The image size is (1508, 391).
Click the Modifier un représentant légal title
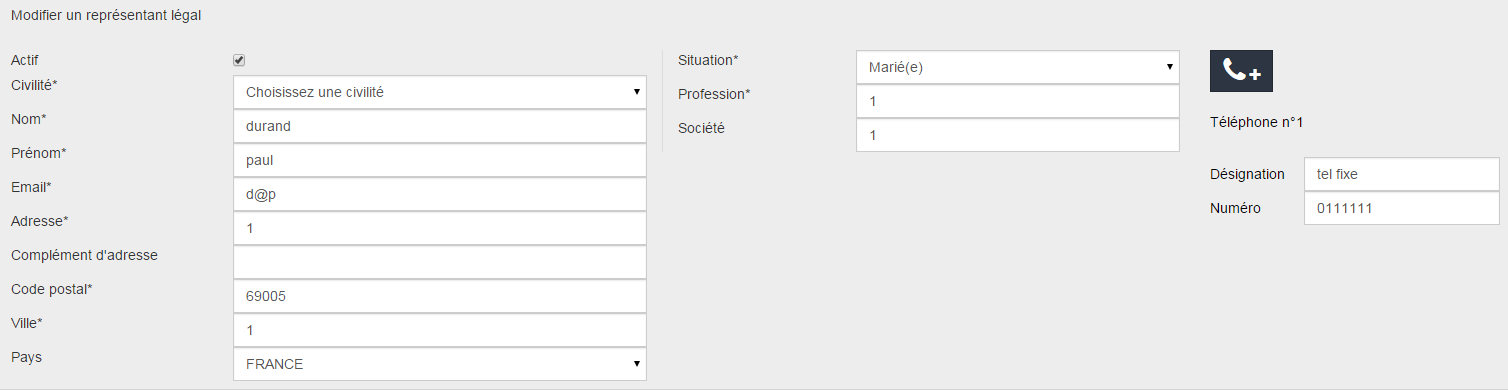[105, 16]
